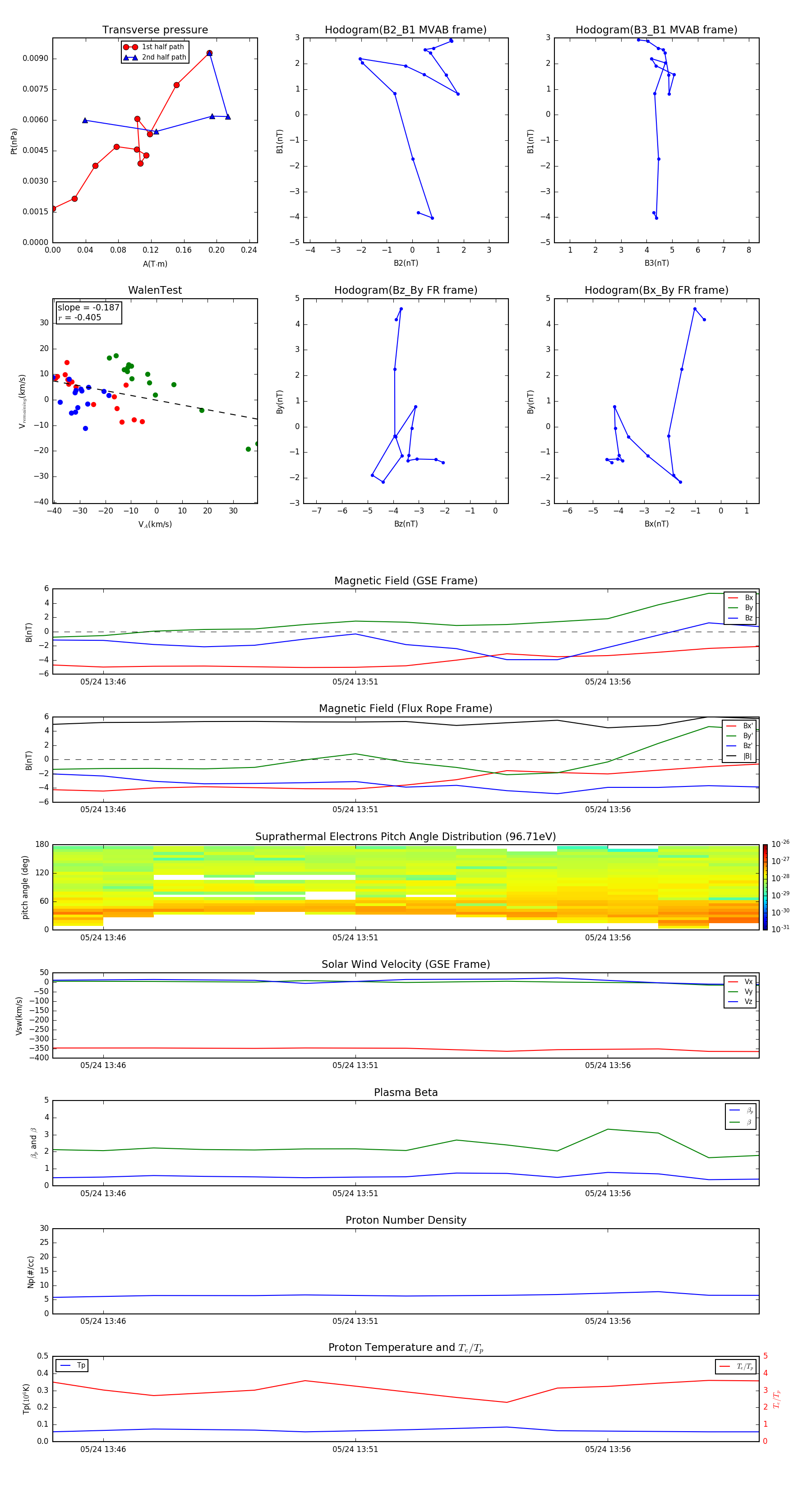
Task: Click the Bz legend entry in the GSE panel
Action: click(740, 618)
